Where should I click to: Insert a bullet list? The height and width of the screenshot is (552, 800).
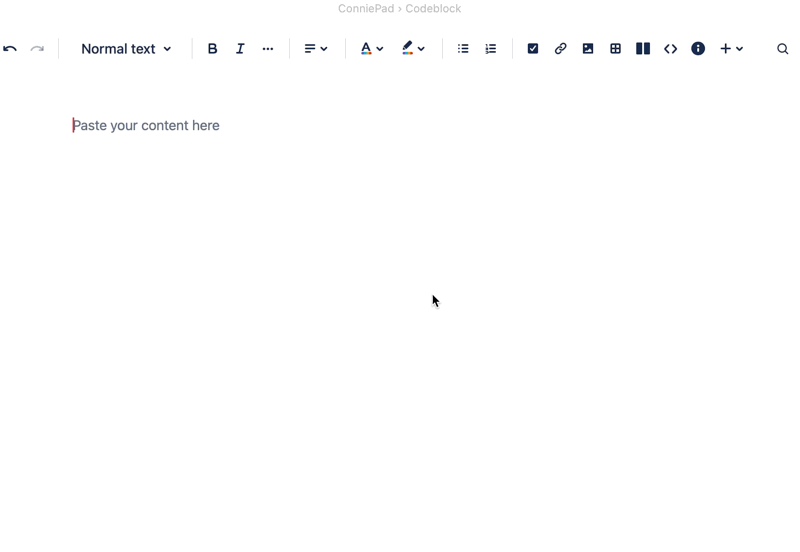point(463,49)
